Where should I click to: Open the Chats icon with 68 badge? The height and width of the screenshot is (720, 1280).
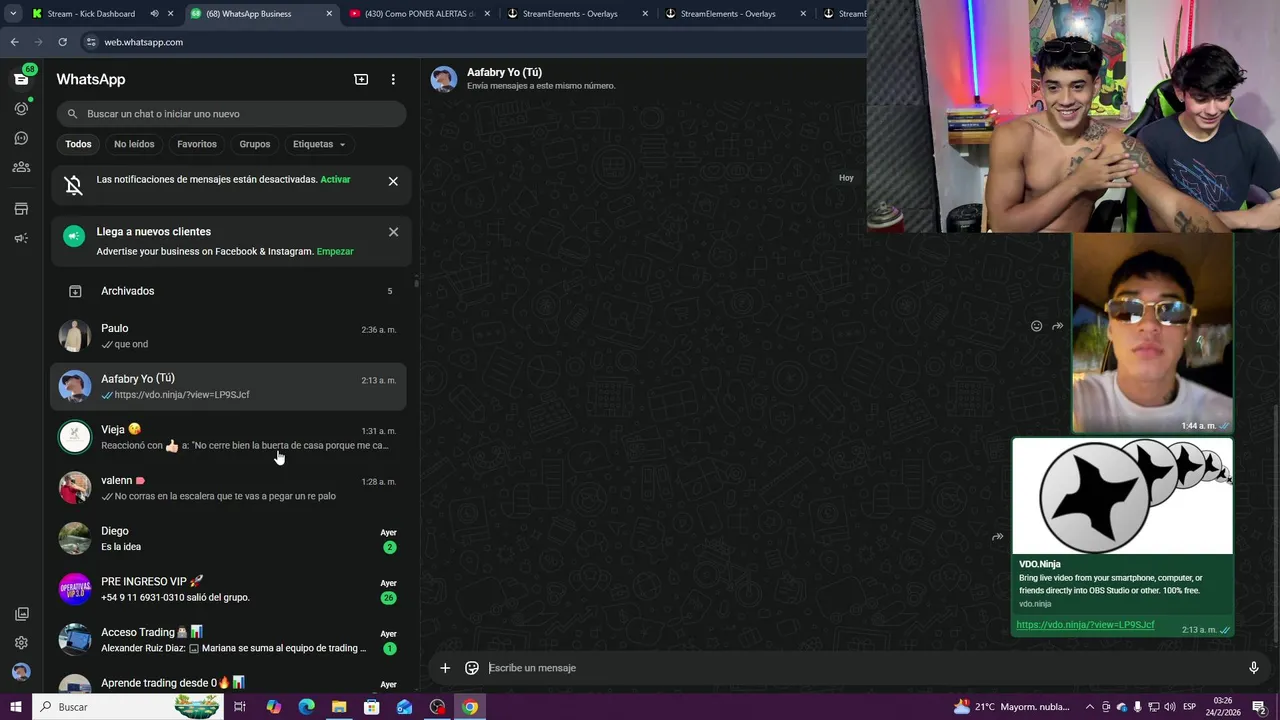[21, 78]
